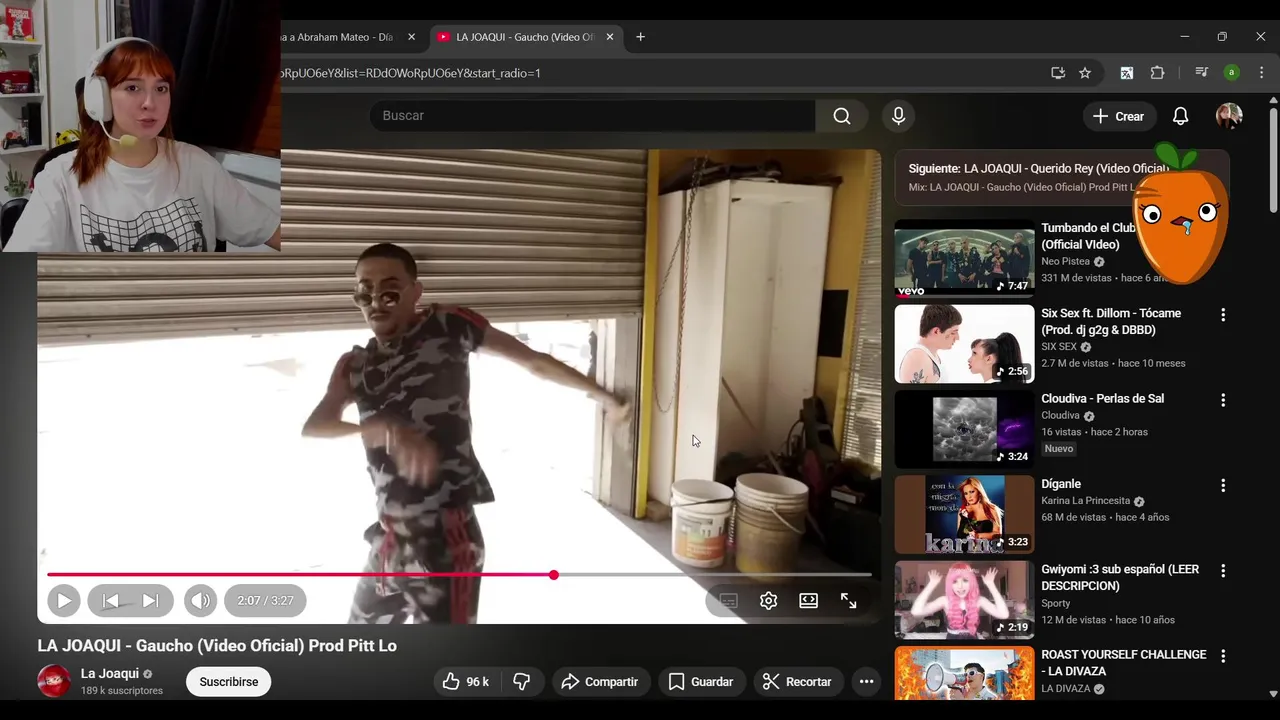The width and height of the screenshot is (1280, 720).
Task: Open Chrome three-dot menu
Action: [x=1261, y=73]
